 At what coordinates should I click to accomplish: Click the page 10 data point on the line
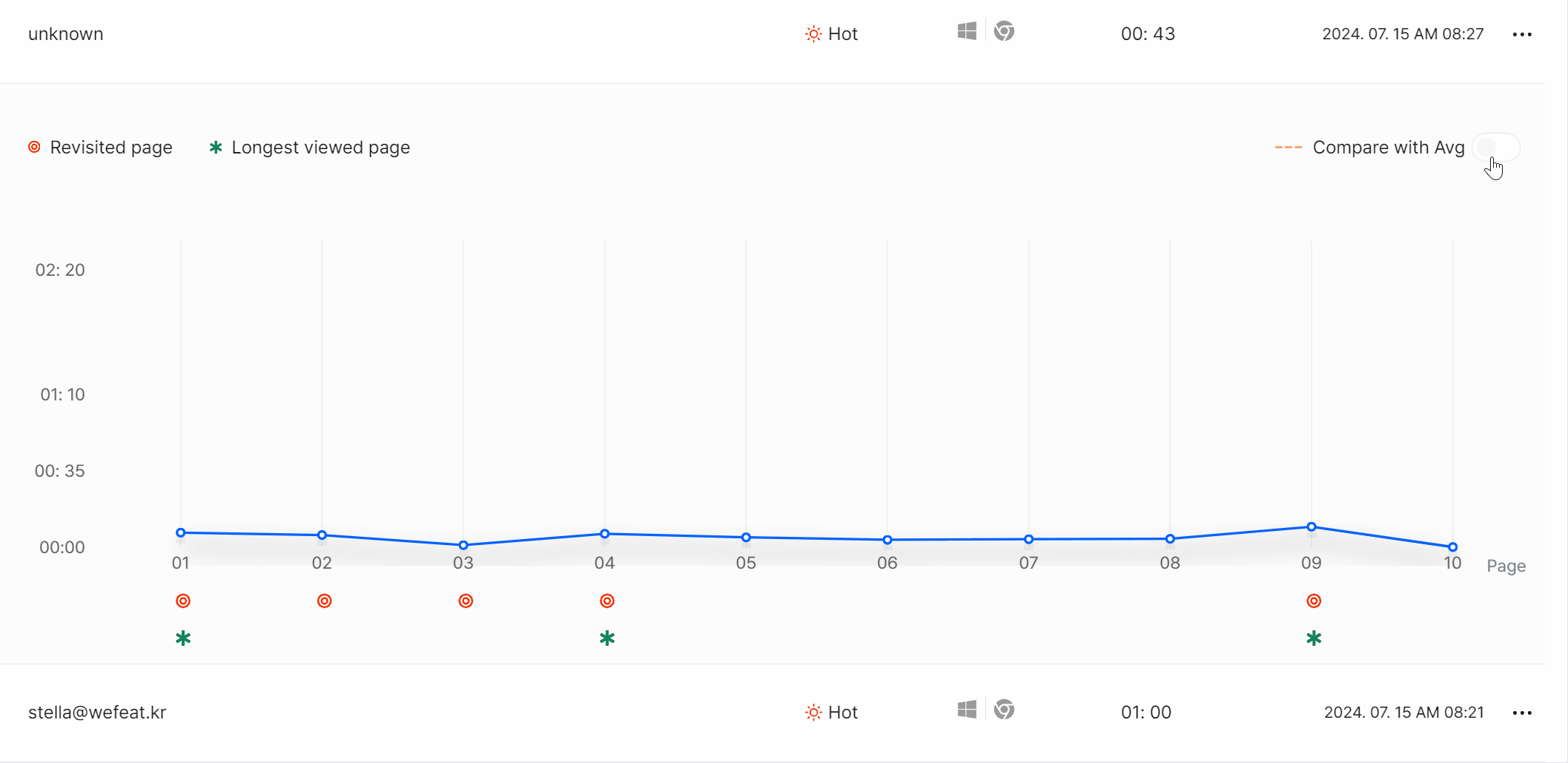tap(1452, 547)
